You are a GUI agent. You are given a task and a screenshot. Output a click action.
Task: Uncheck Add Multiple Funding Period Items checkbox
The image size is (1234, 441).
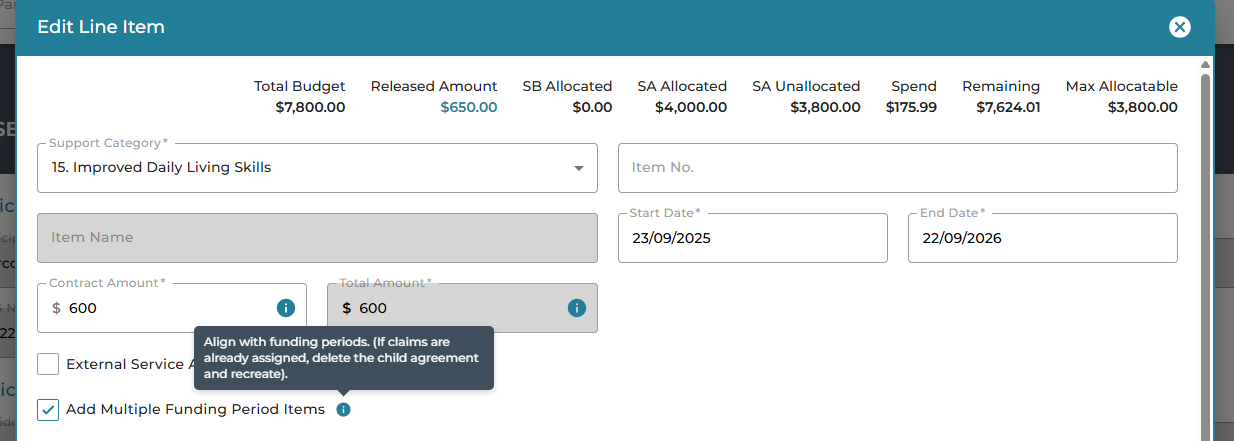48,410
